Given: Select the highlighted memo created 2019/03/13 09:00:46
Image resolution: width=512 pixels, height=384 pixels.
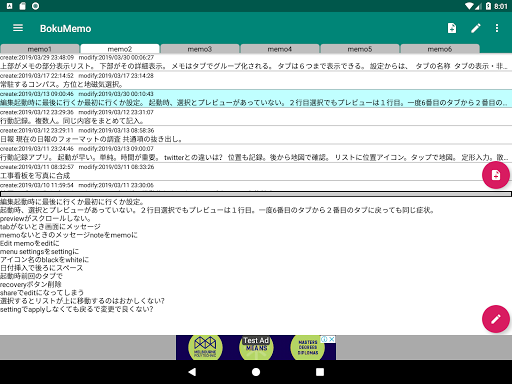Looking at the screenshot, I should (x=256, y=99).
